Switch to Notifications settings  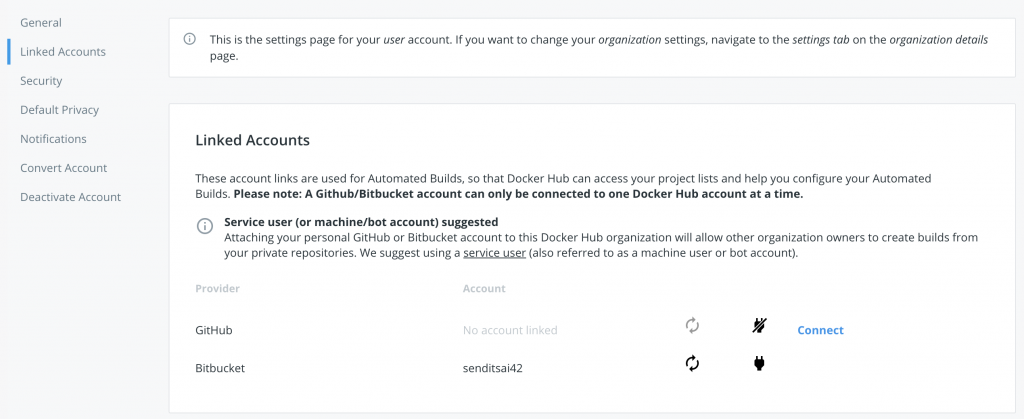point(53,138)
